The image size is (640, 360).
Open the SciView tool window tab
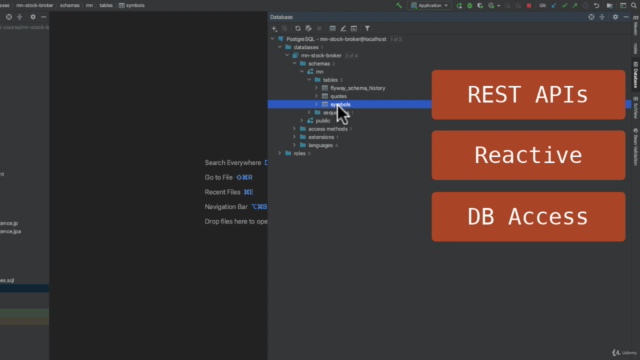(636, 108)
